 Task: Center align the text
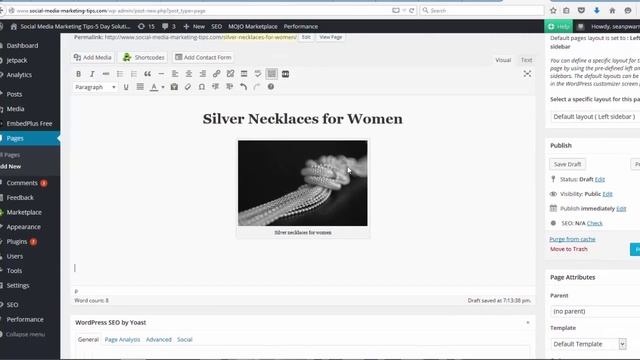[x=189, y=74]
